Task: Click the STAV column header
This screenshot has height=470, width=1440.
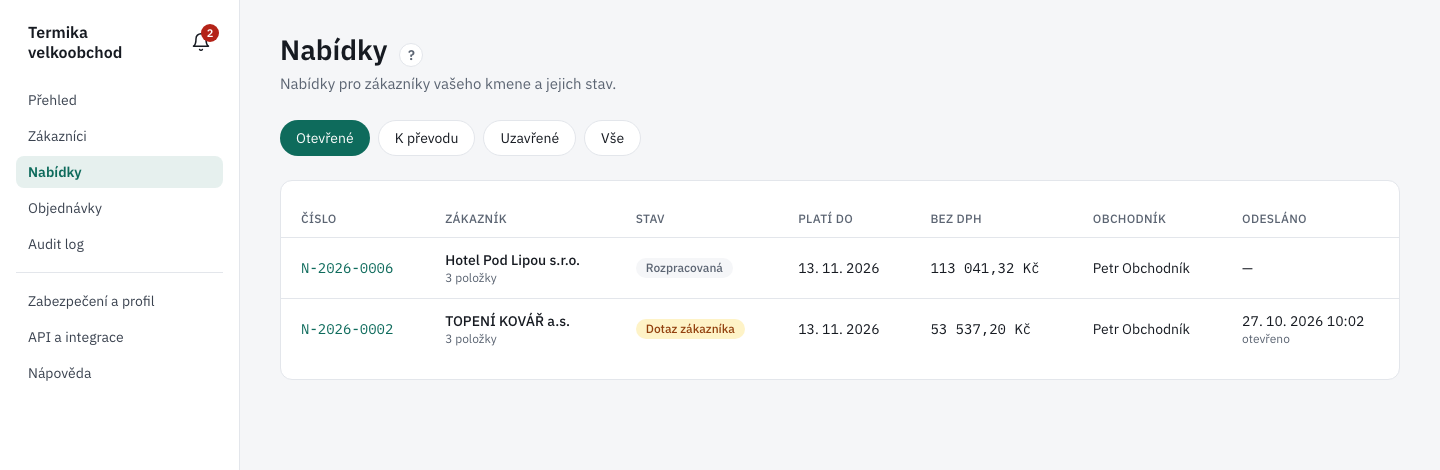Action: (650, 219)
